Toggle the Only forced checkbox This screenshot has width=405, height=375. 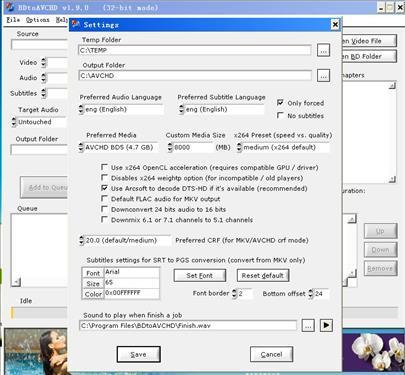[x=280, y=103]
